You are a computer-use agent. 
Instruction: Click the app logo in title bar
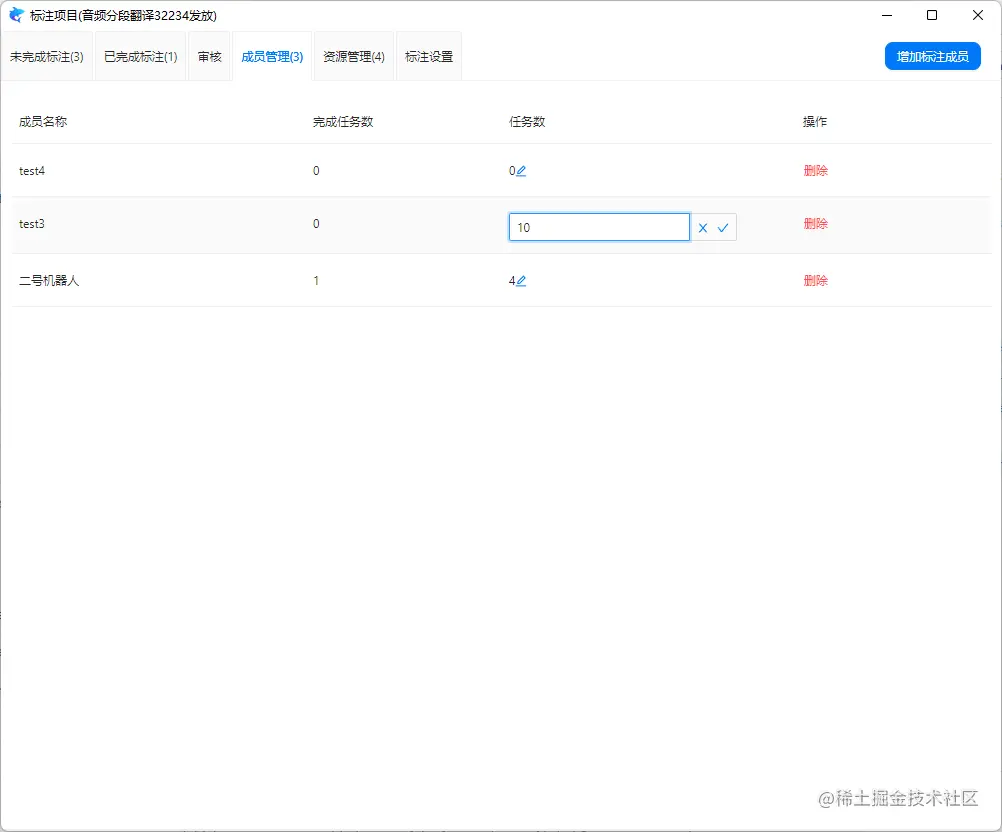click(17, 15)
